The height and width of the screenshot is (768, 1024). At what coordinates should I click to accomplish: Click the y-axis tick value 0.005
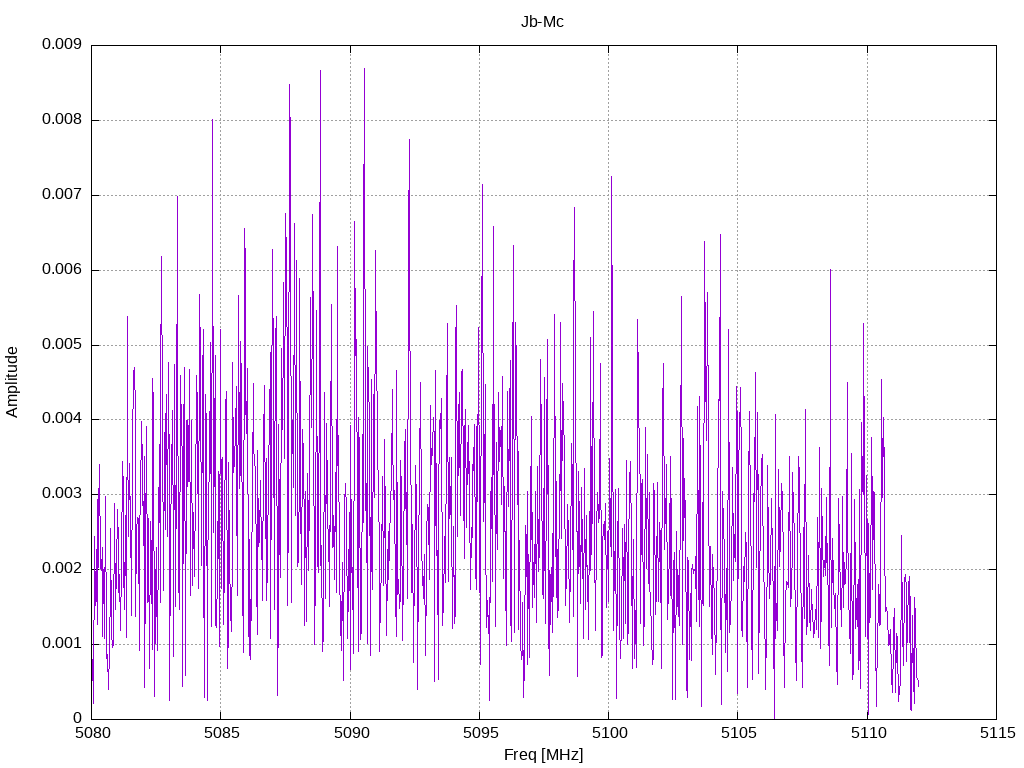(x=62, y=344)
